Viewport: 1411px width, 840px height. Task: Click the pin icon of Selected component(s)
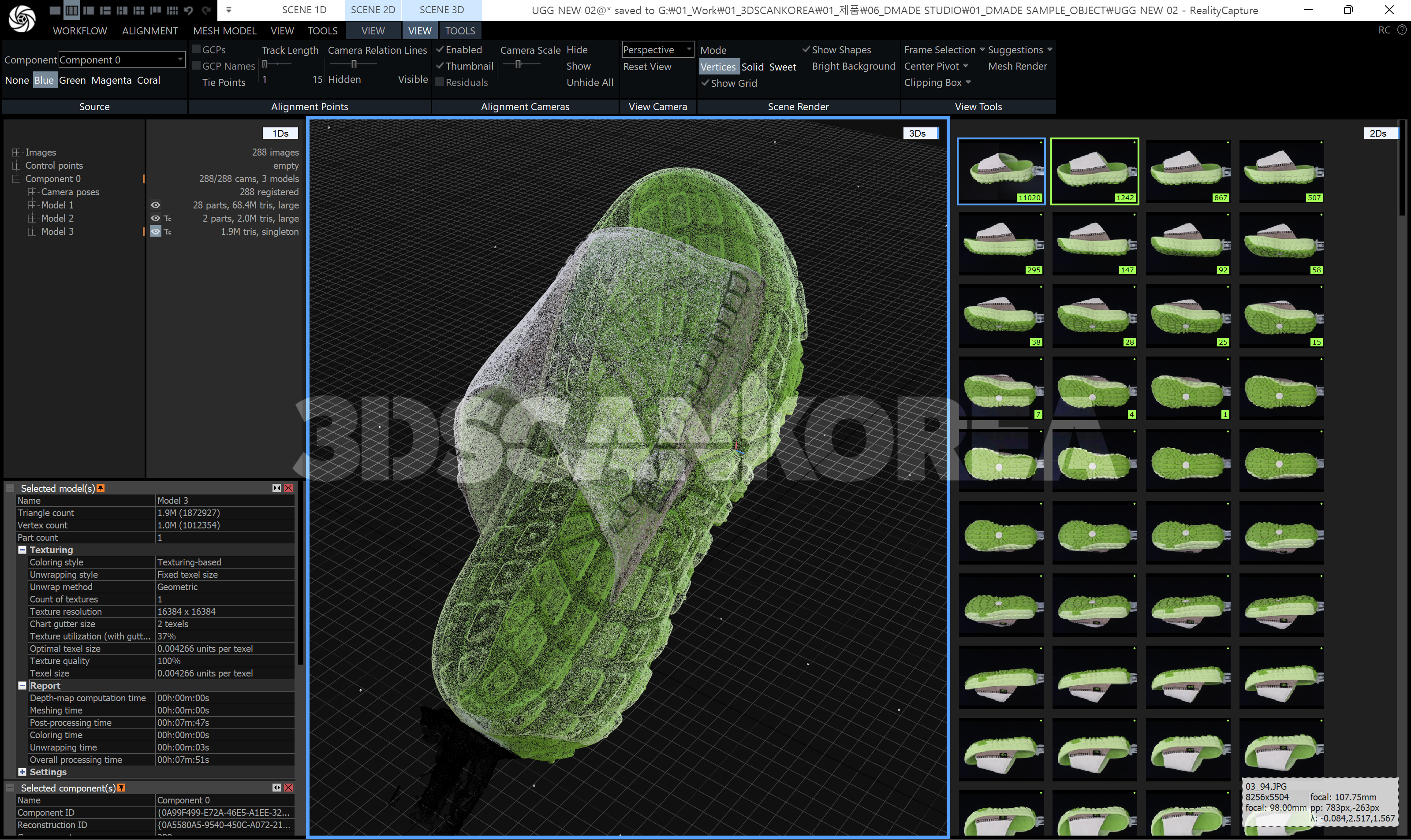pos(121,788)
